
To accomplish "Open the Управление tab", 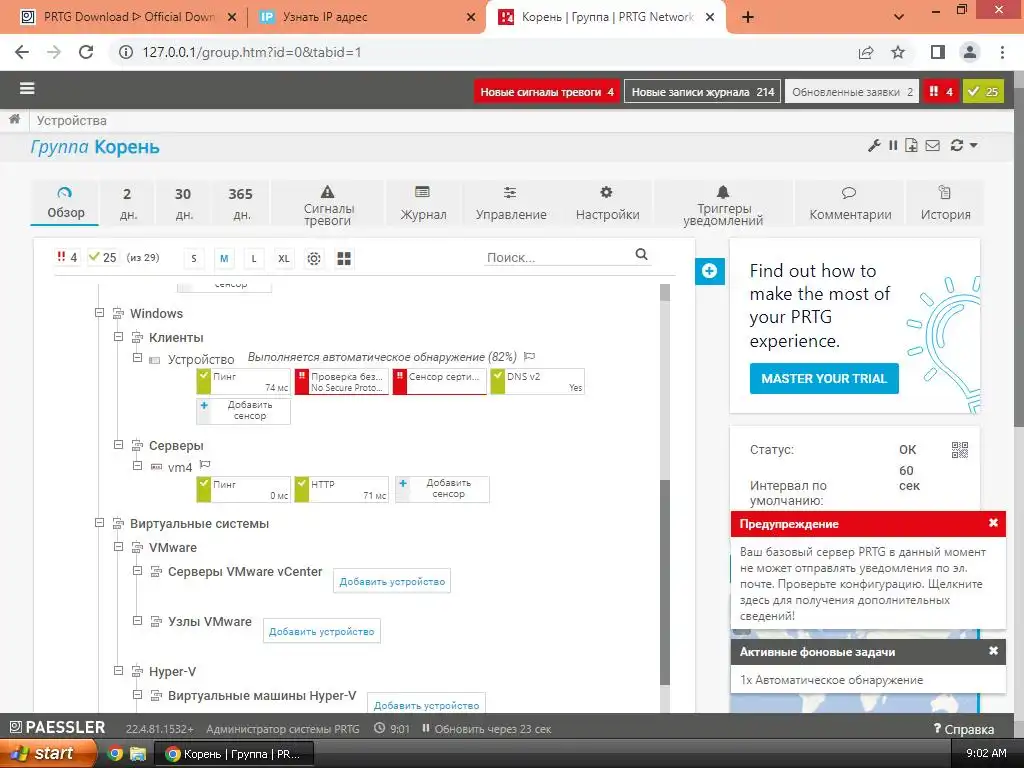I will point(511,203).
